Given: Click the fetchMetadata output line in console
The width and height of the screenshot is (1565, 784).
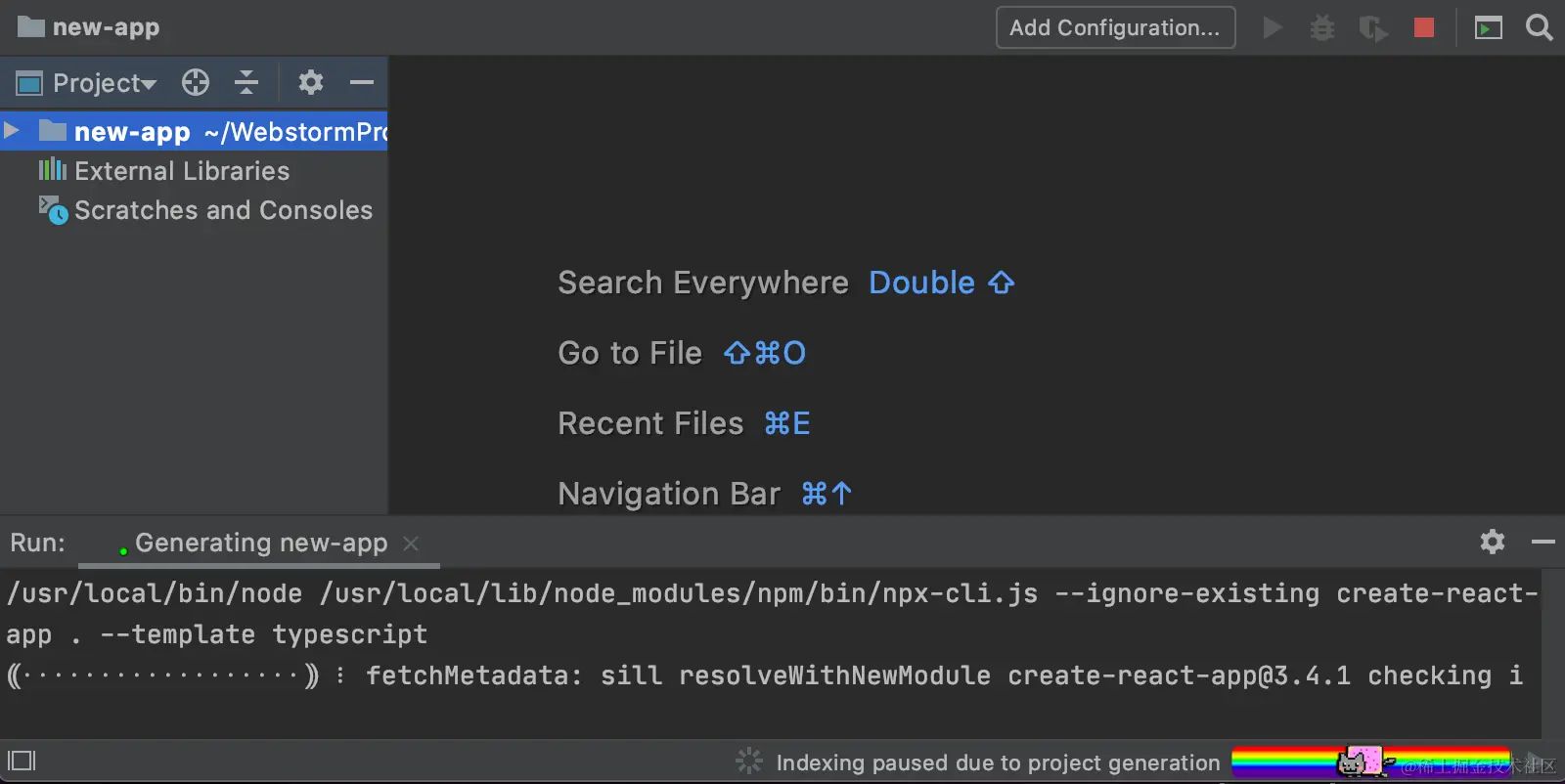Looking at the screenshot, I should point(765,675).
